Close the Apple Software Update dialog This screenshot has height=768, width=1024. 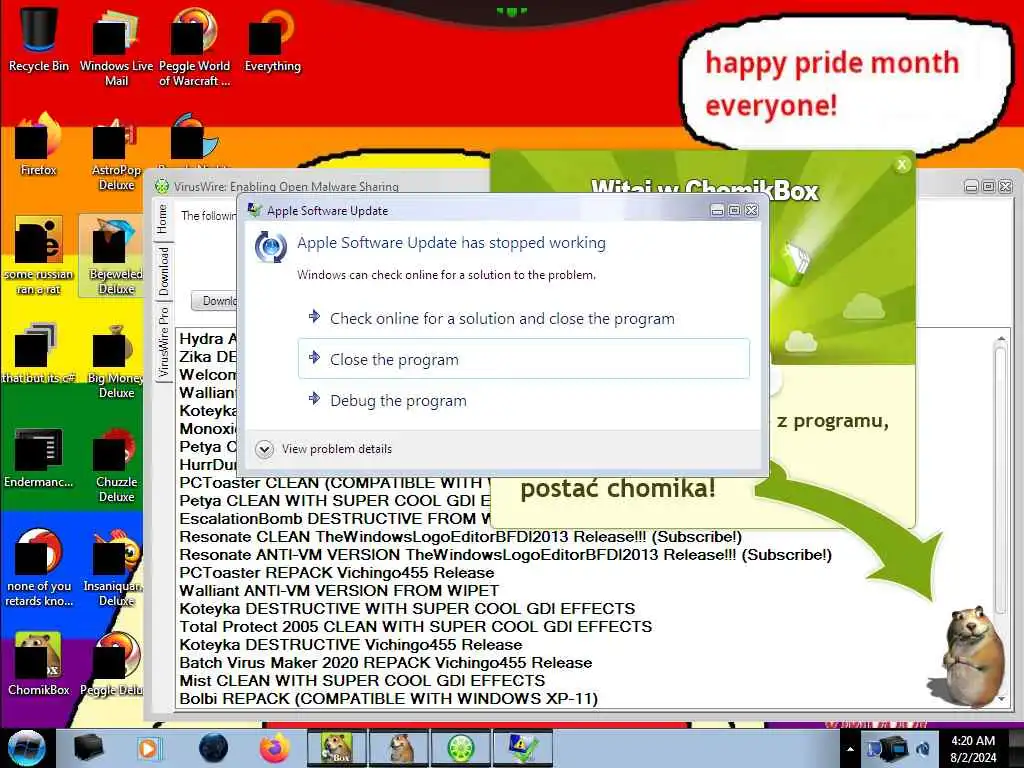tap(752, 210)
